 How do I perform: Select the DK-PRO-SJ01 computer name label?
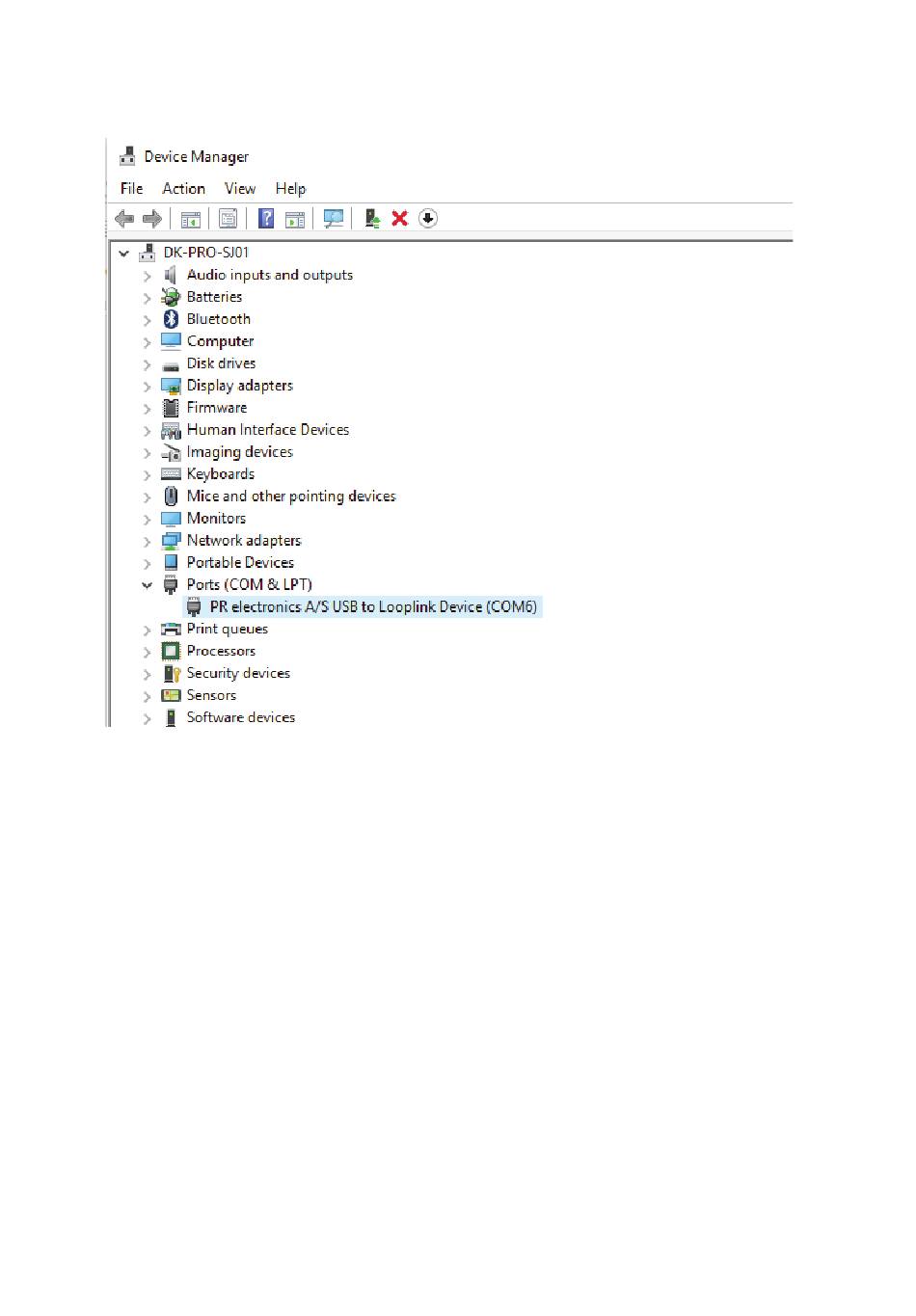pos(206,253)
